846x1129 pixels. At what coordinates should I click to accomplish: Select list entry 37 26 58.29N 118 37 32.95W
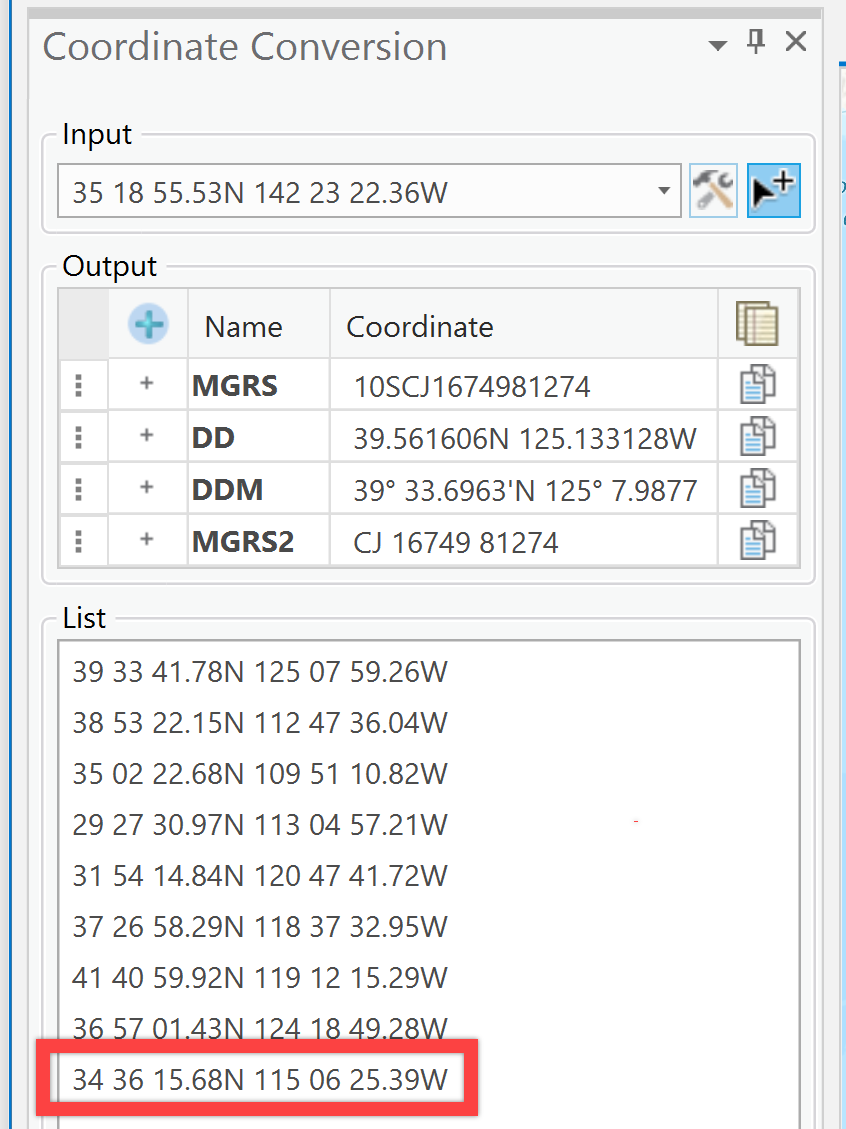click(x=260, y=927)
